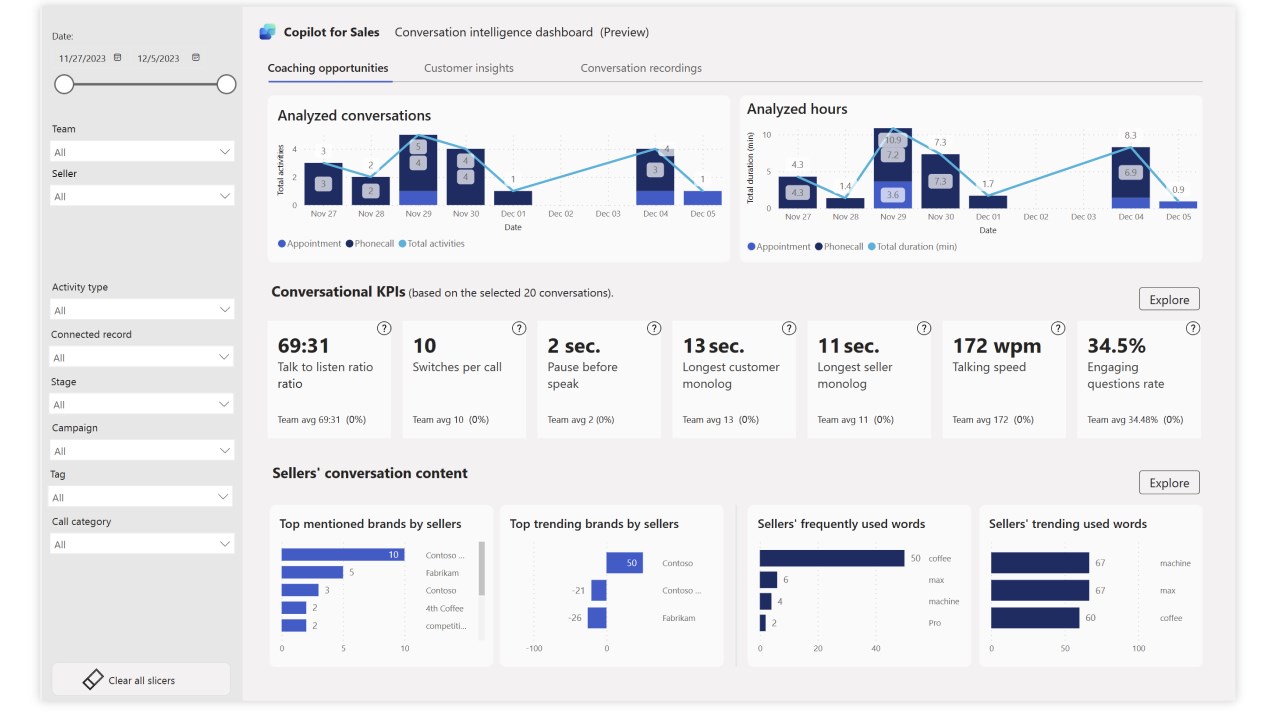Click the 4th Coffee brand label
Screen dimensions: 1280x720
445,608
